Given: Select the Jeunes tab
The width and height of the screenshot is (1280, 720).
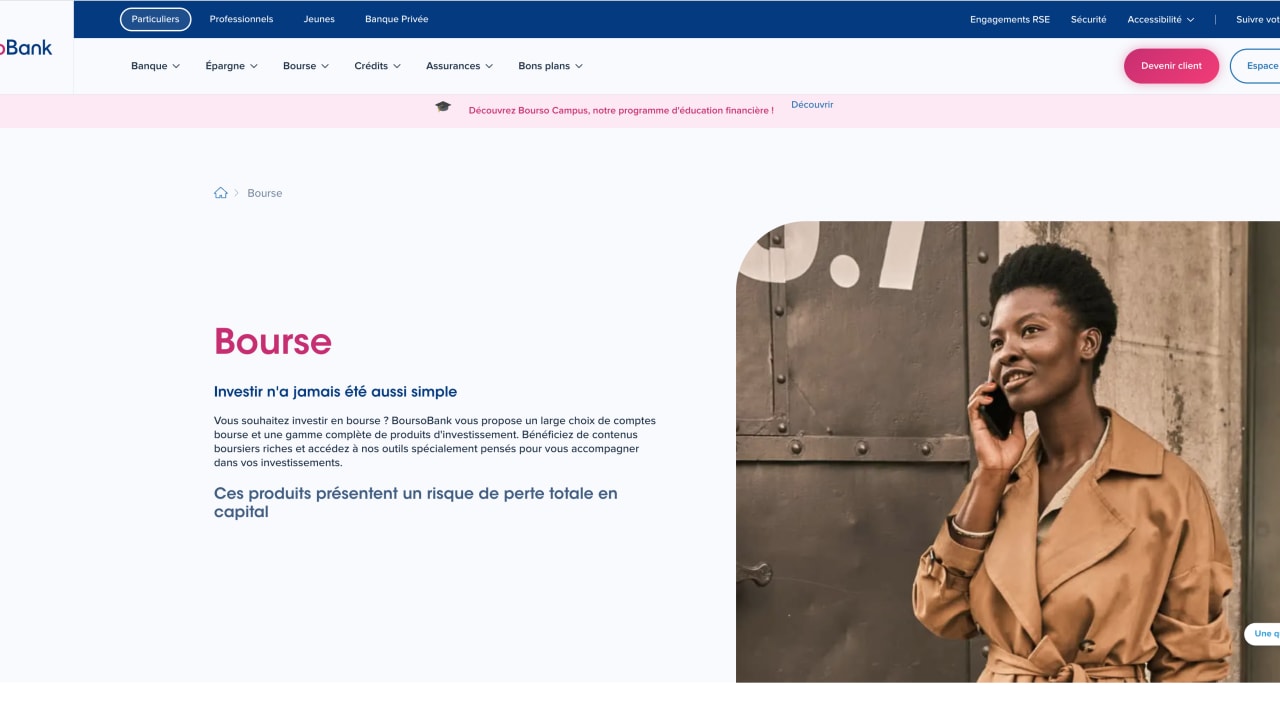Looking at the screenshot, I should click(319, 18).
